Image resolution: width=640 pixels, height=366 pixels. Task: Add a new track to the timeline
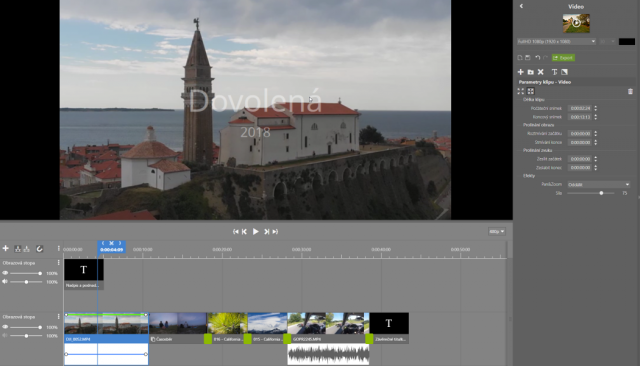point(6,248)
